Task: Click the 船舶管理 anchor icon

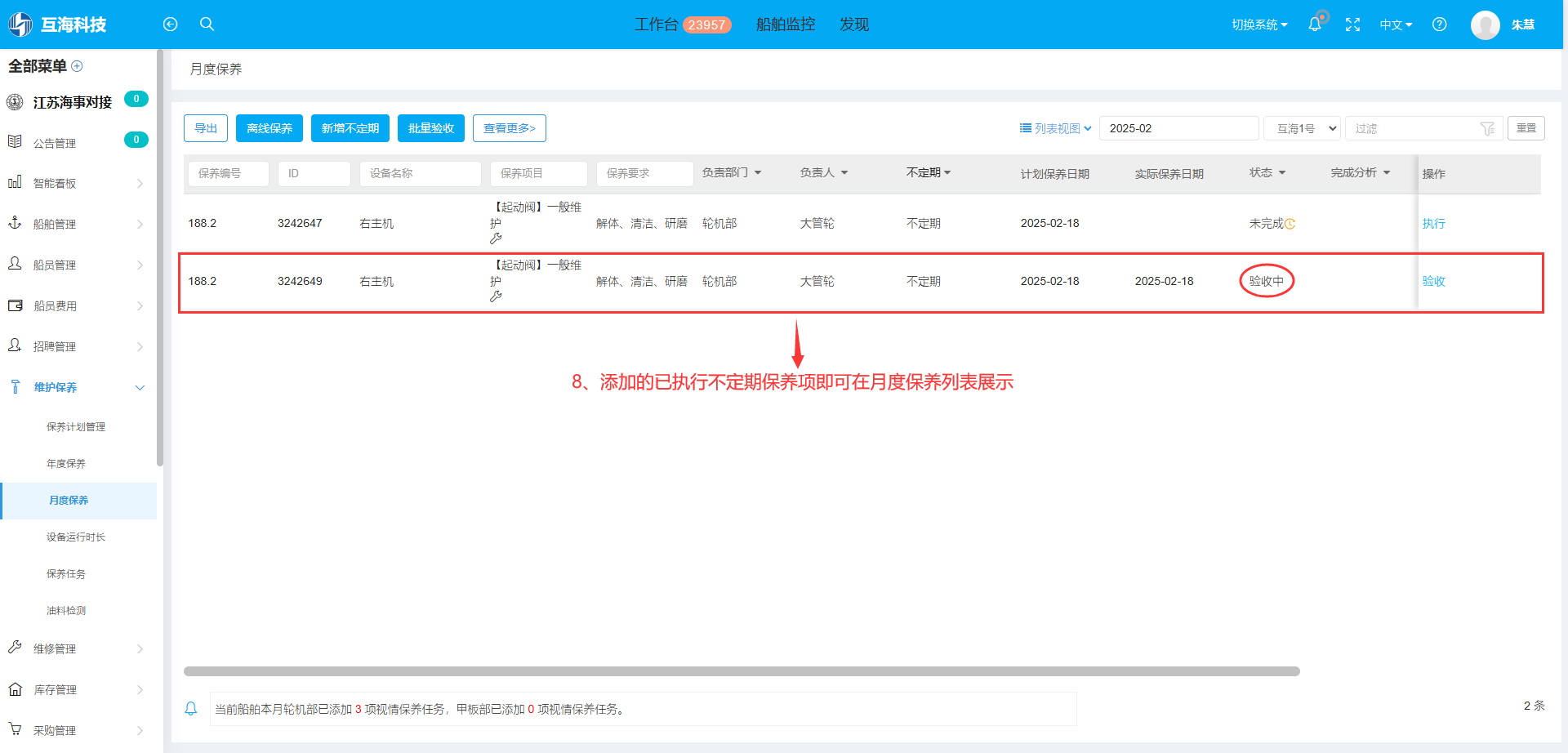Action: pyautogui.click(x=15, y=223)
